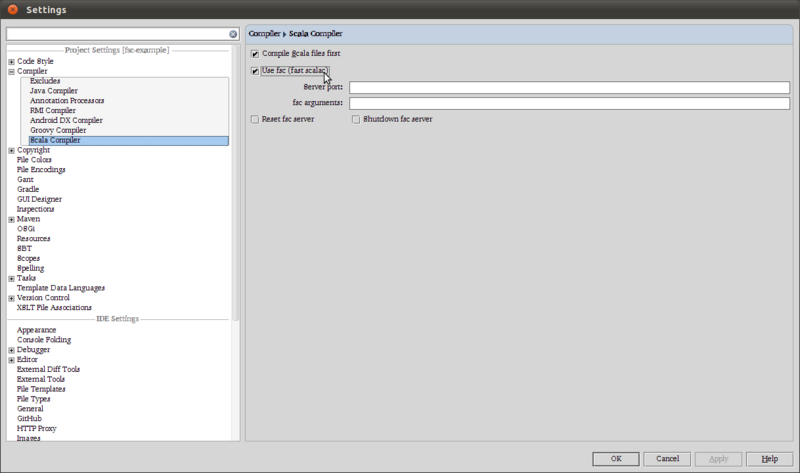Viewport: 800px width, 473px height.
Task: Select General settings
Action: 30,409
